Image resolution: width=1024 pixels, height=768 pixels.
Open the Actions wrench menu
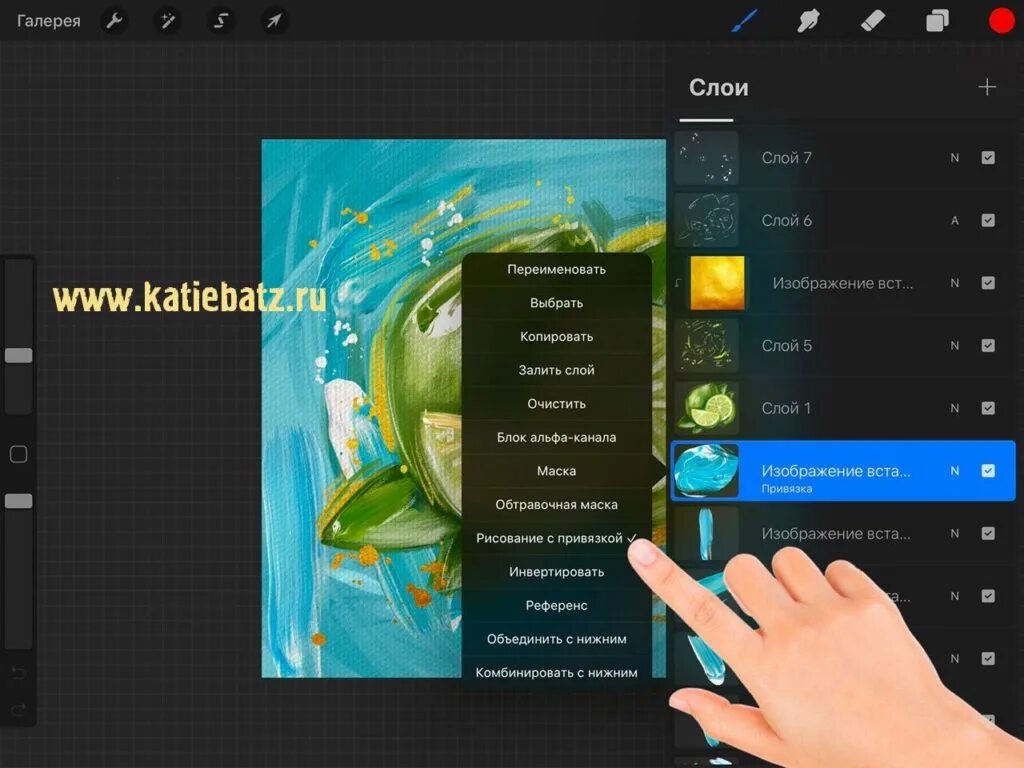[x=114, y=21]
